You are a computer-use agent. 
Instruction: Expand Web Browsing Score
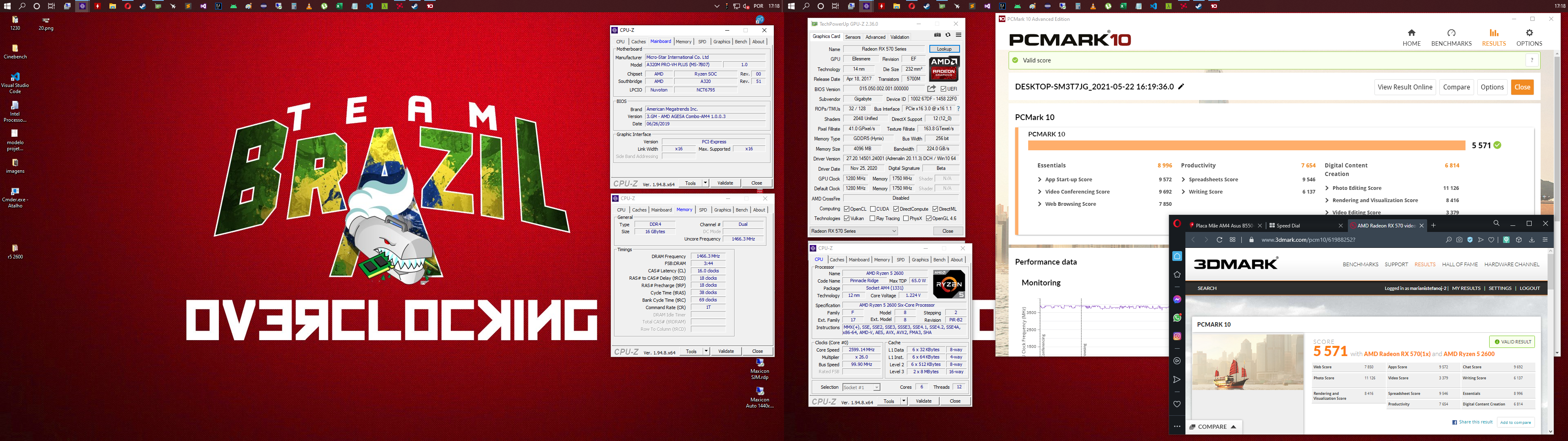[1040, 204]
